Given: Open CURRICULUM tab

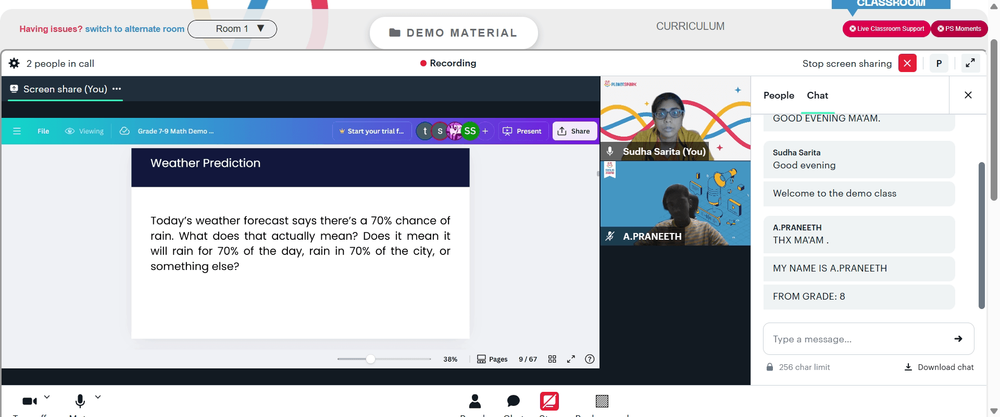Looking at the screenshot, I should pos(690,27).
